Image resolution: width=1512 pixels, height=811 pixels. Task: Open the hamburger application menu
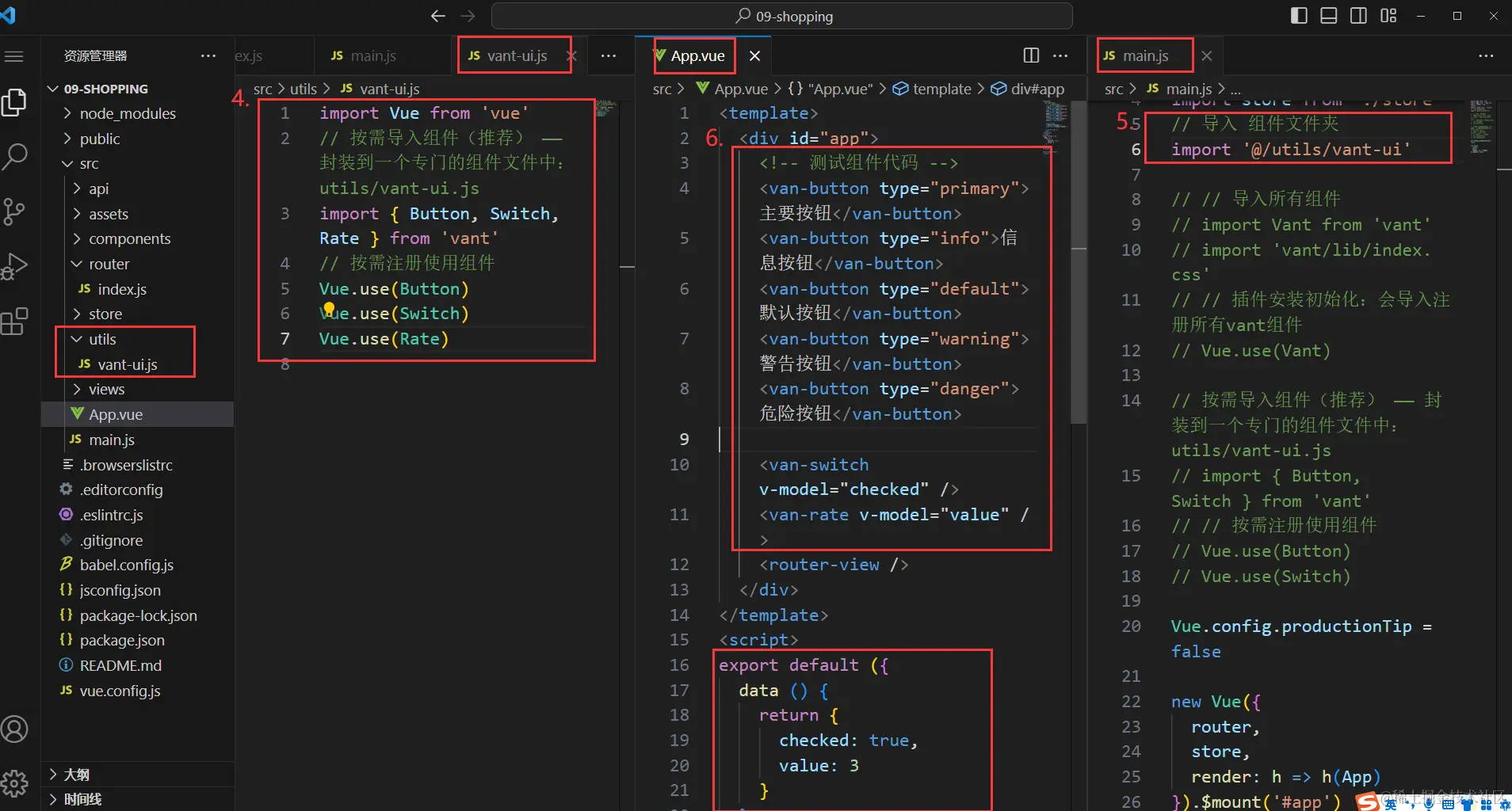(14, 56)
